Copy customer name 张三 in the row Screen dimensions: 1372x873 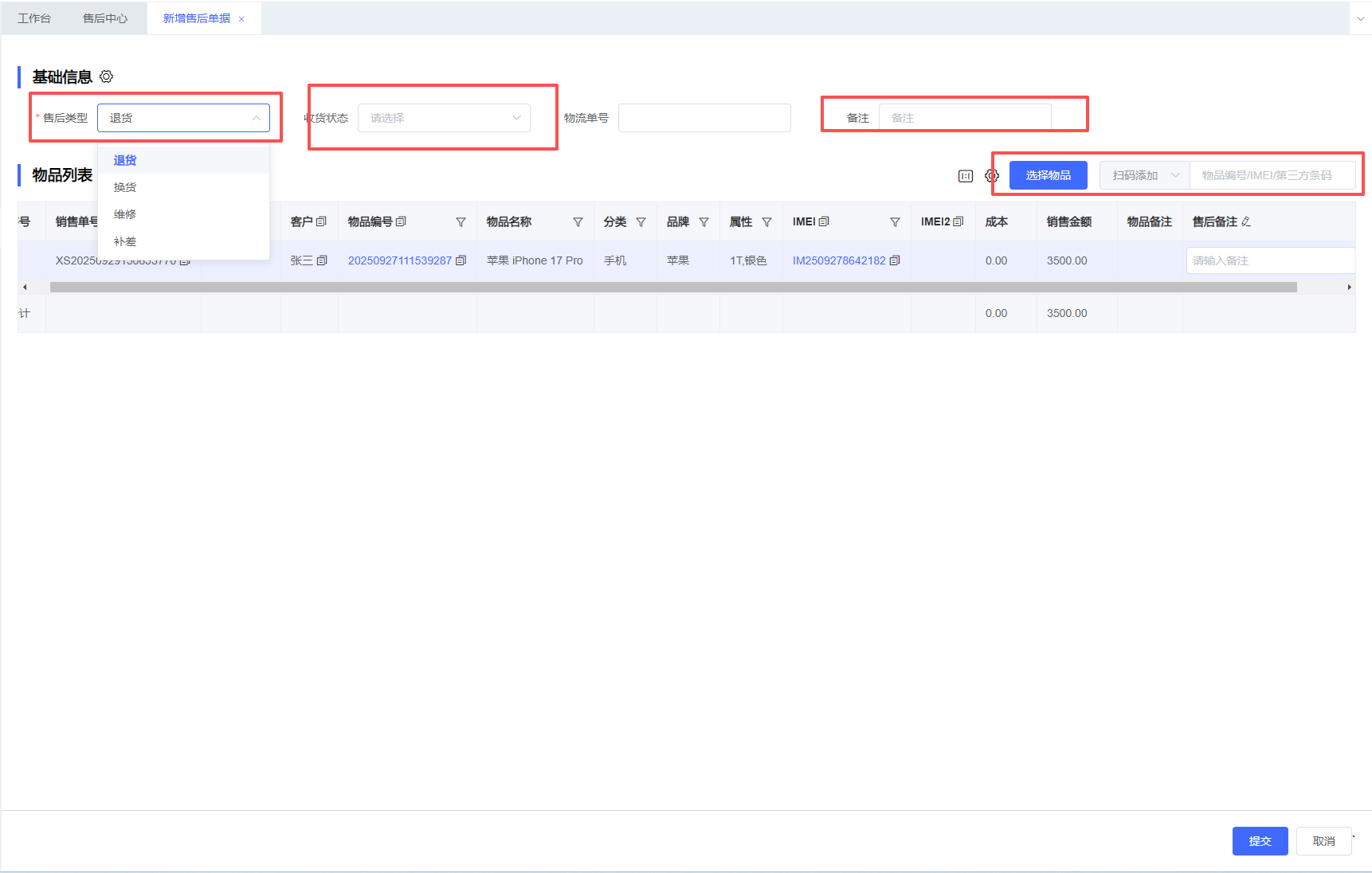point(322,260)
